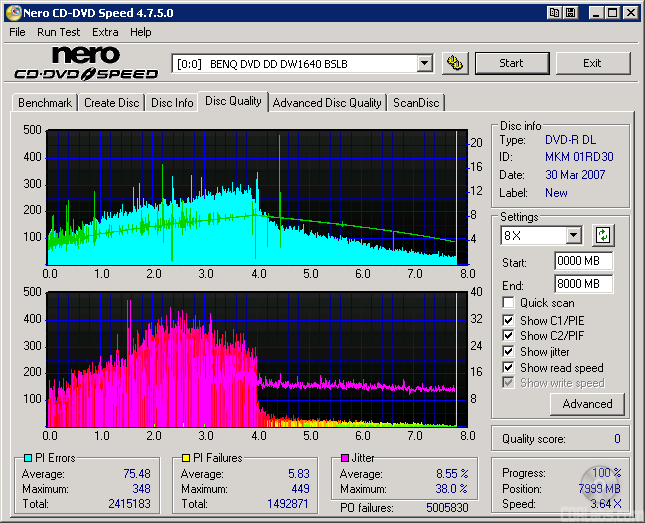Disable Show read speed checkbox

[x=509, y=368]
